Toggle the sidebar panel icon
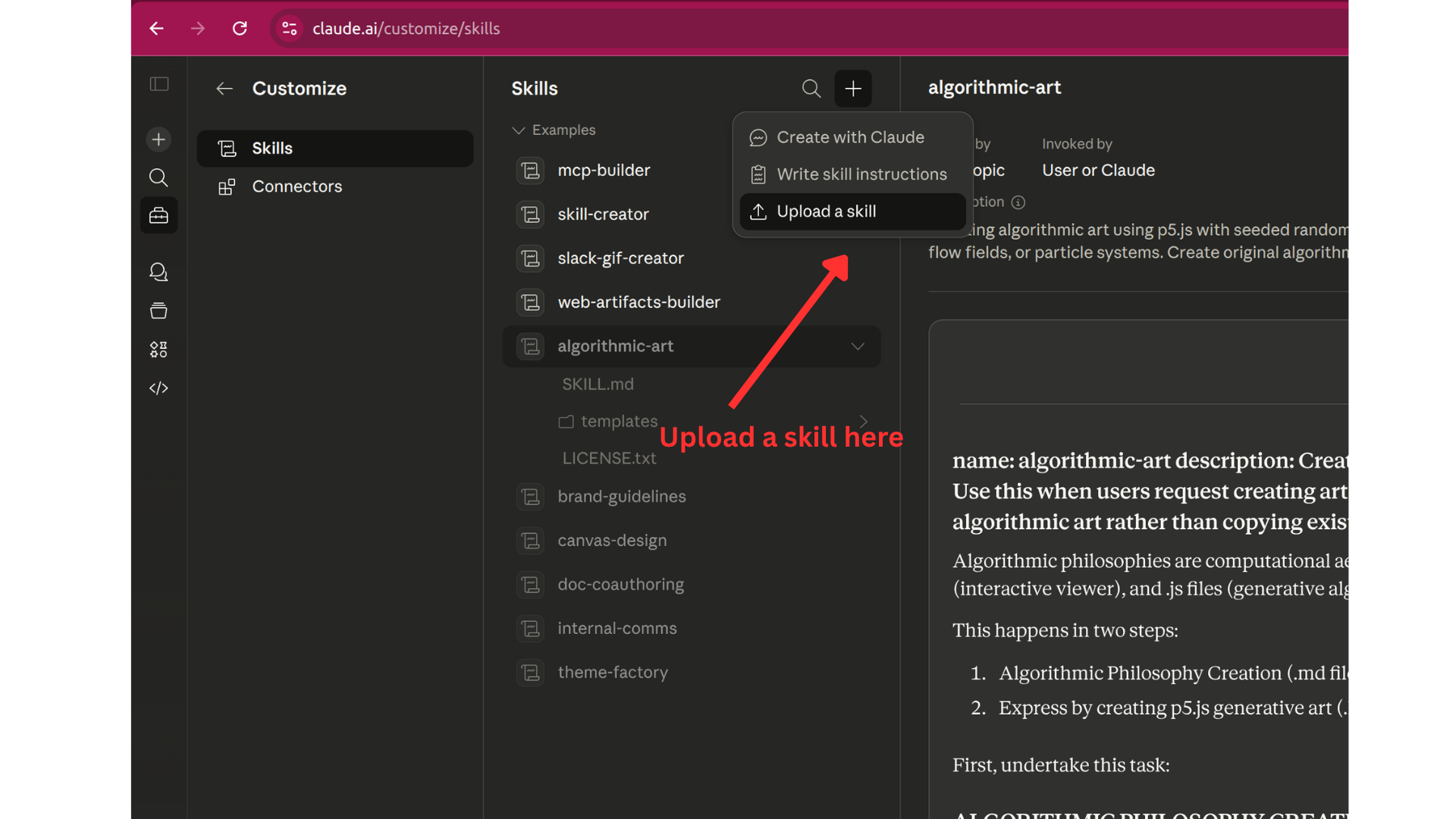The width and height of the screenshot is (1456, 819). pos(159,84)
